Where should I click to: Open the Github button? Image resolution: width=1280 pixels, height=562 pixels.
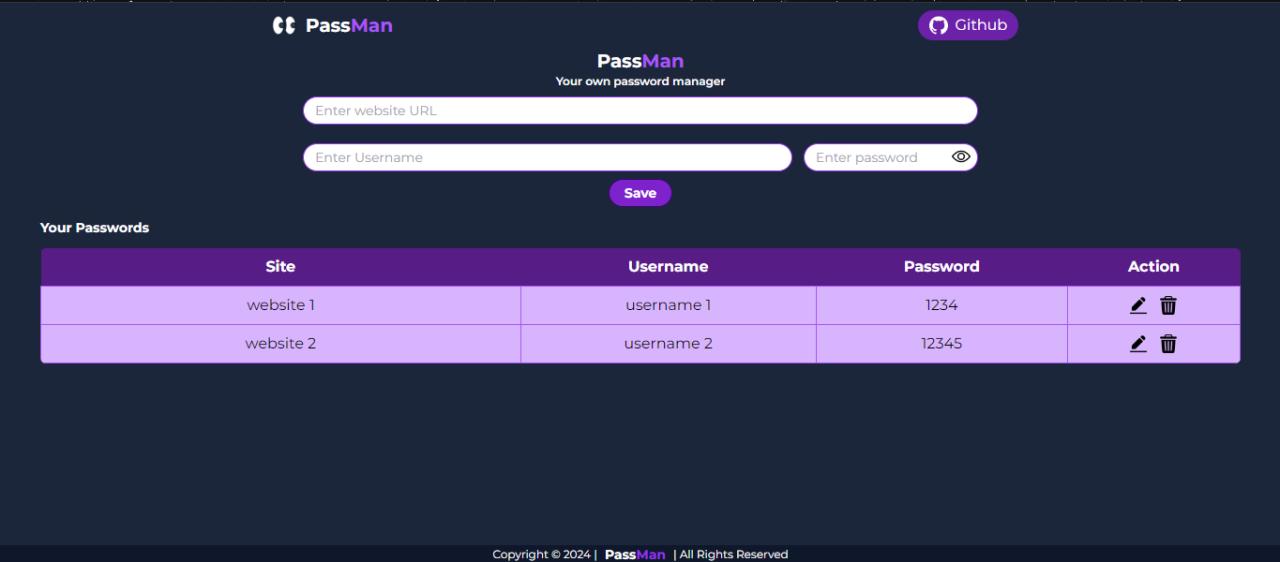click(x=968, y=25)
